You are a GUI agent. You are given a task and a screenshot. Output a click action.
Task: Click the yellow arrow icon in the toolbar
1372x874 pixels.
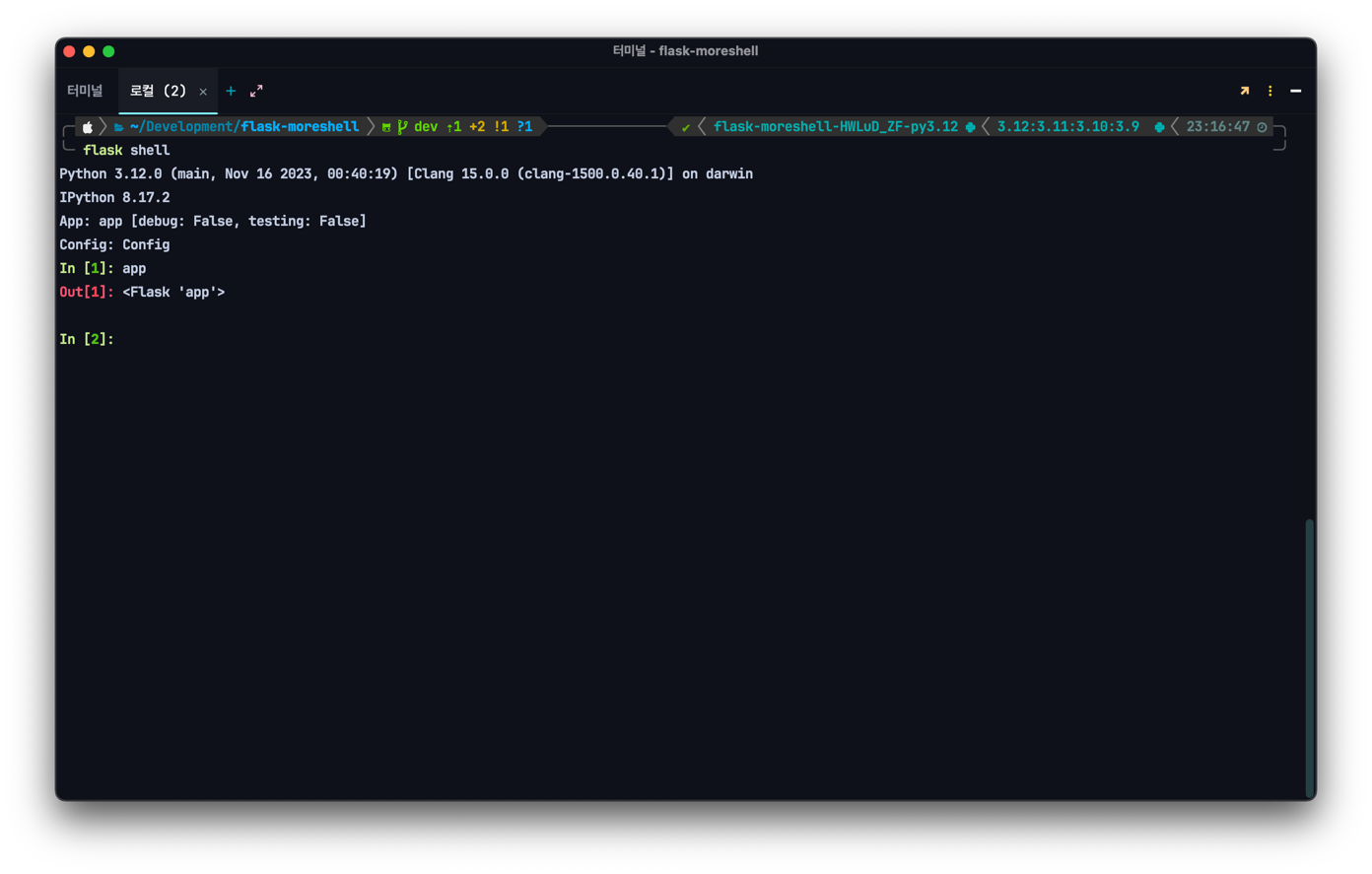click(1244, 90)
